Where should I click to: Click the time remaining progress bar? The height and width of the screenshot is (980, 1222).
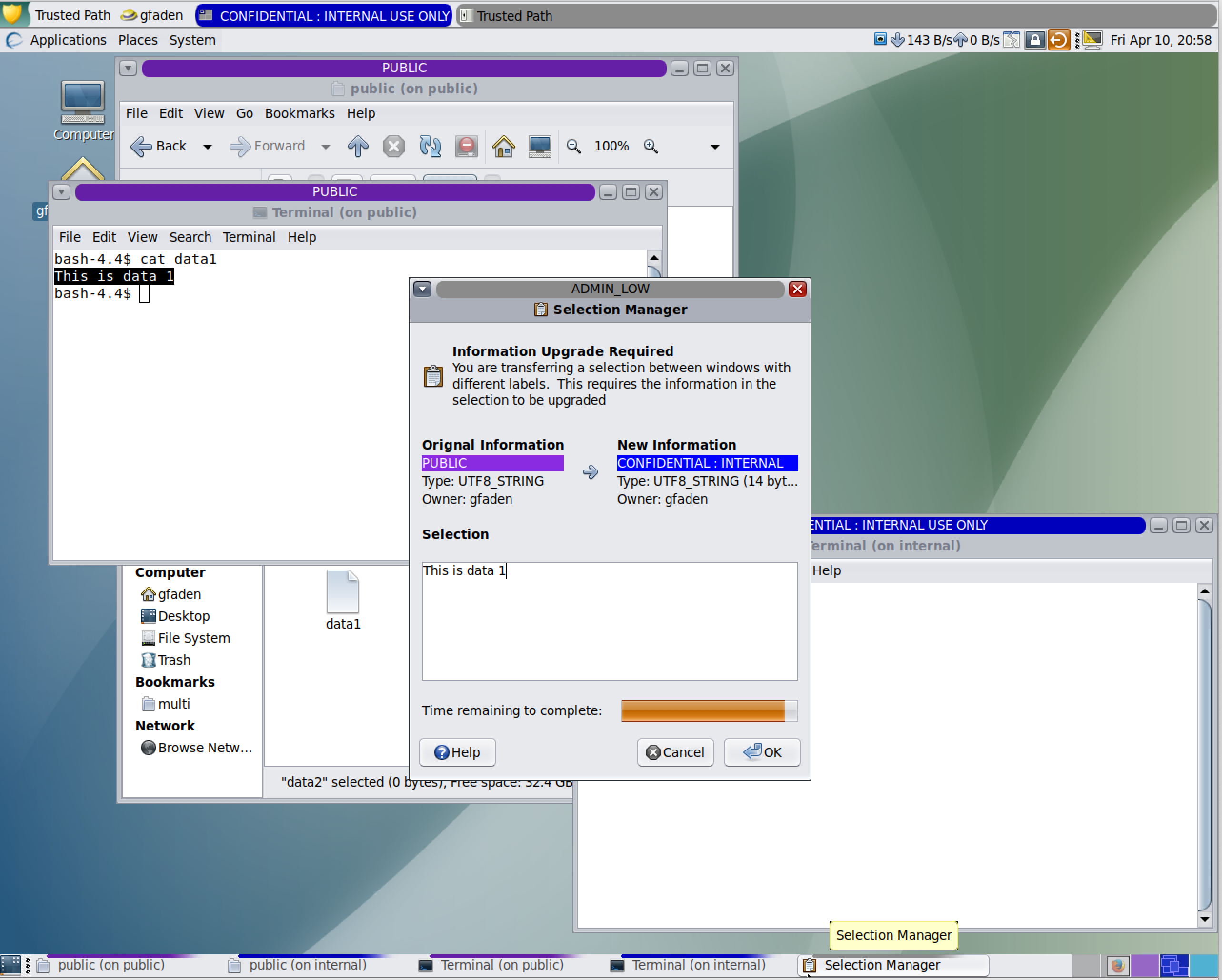pyautogui.click(x=709, y=711)
